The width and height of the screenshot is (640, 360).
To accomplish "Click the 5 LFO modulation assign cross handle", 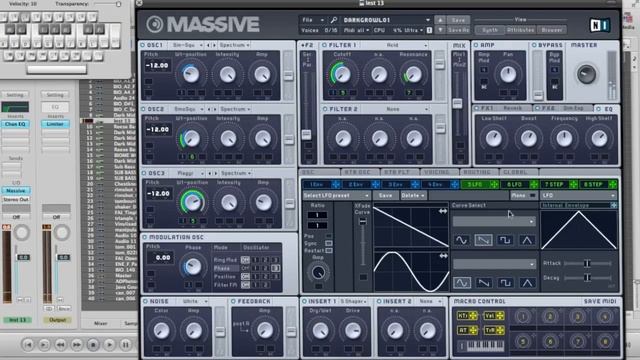I will (494, 184).
